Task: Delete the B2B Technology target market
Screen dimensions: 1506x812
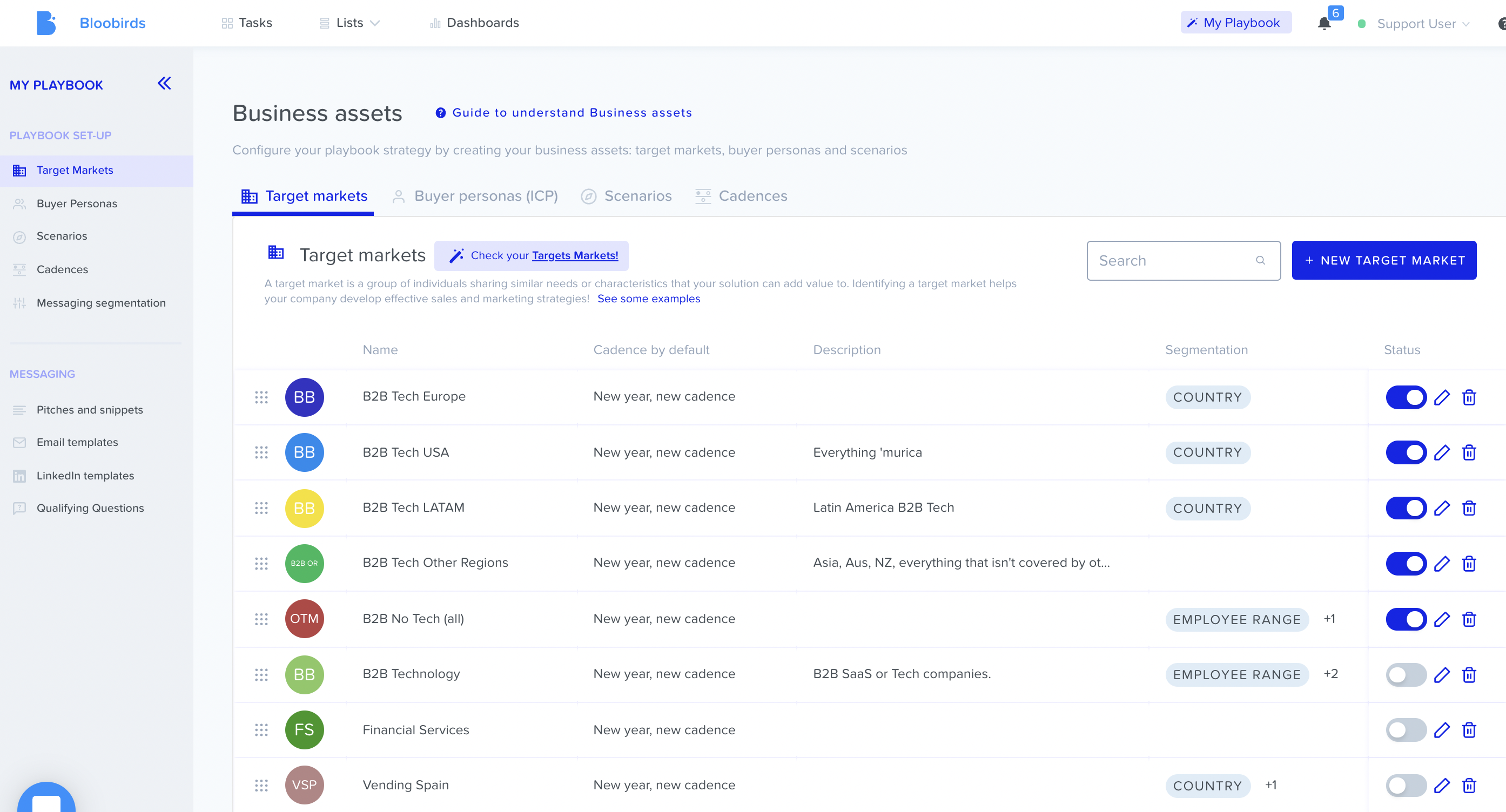Action: [1469, 675]
